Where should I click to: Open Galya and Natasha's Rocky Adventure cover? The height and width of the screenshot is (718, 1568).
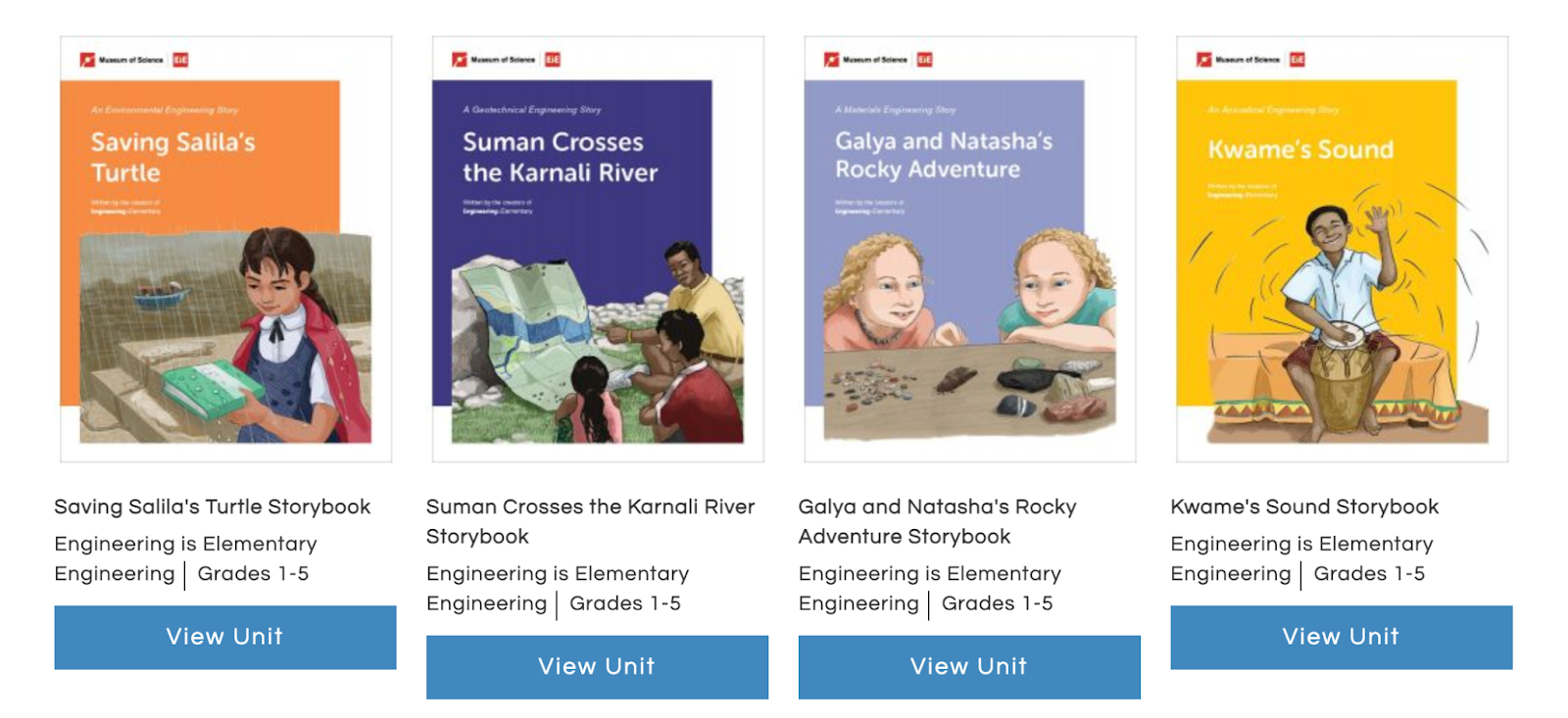(x=970, y=249)
